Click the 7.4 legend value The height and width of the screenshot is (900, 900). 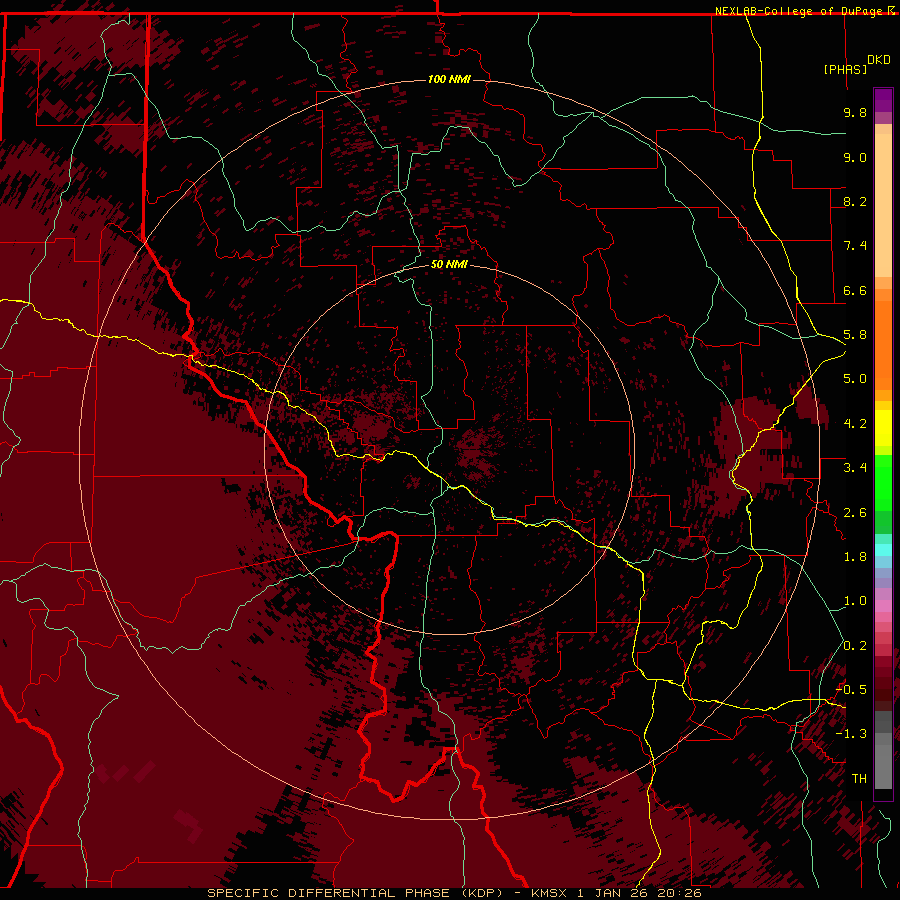[x=855, y=246]
